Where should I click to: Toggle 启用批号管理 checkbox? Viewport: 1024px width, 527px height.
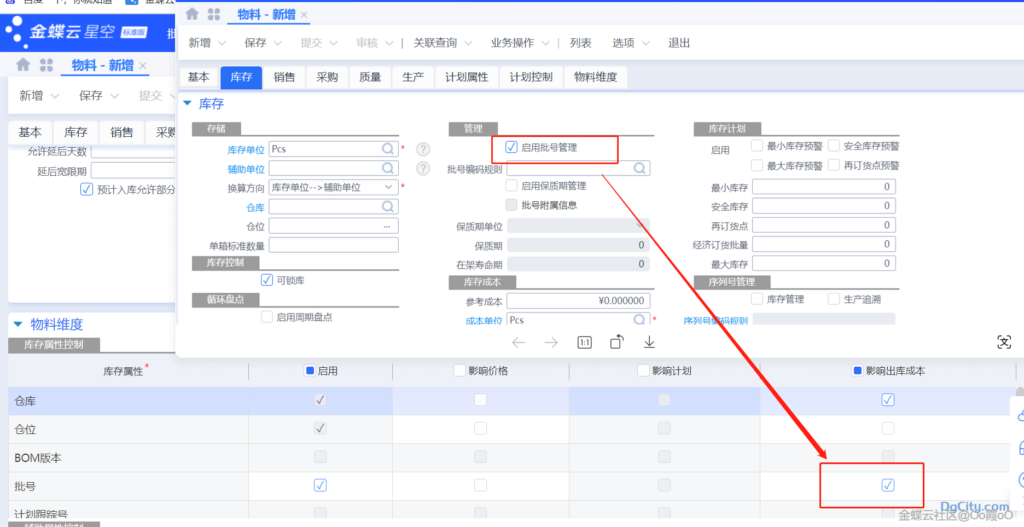512,147
